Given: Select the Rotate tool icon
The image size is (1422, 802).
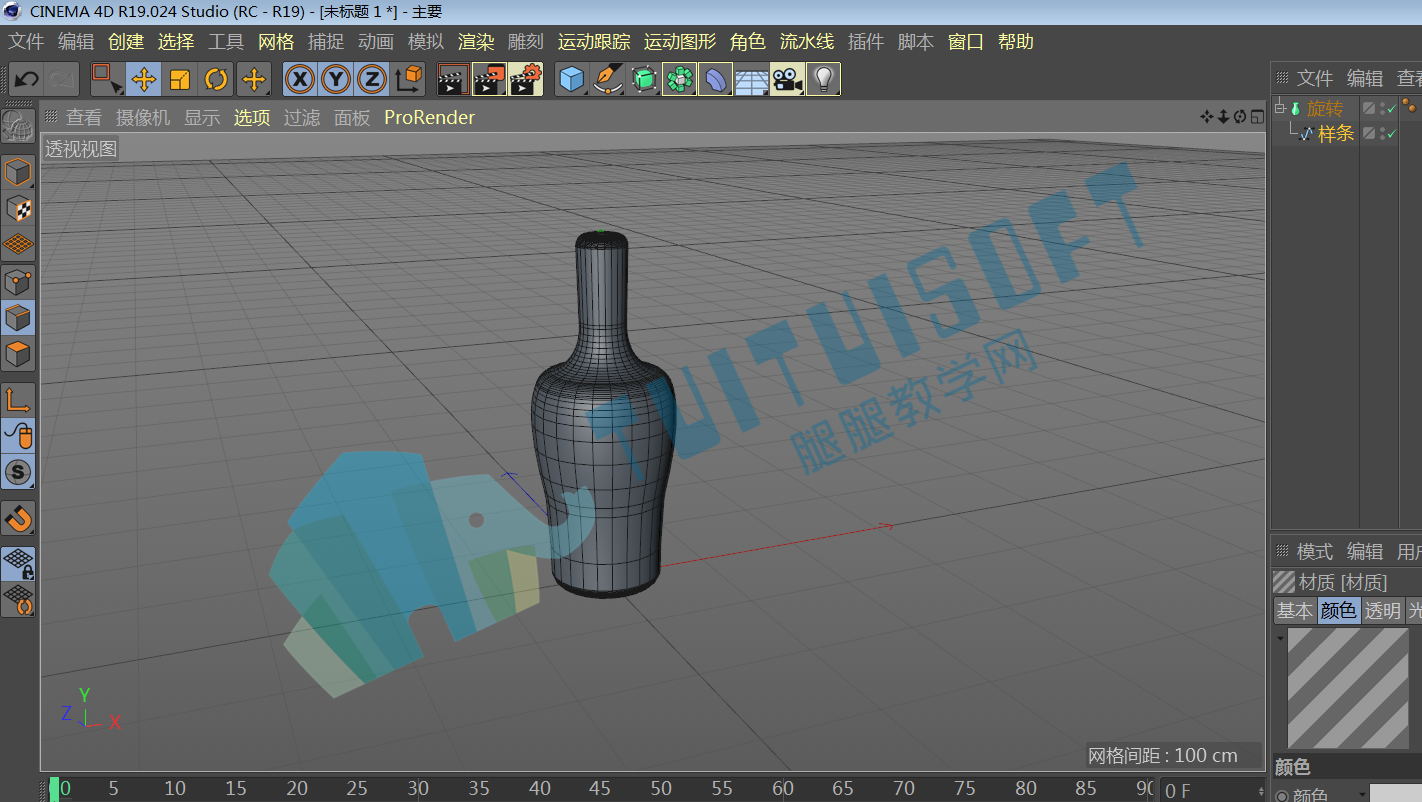Looking at the screenshot, I should point(216,79).
